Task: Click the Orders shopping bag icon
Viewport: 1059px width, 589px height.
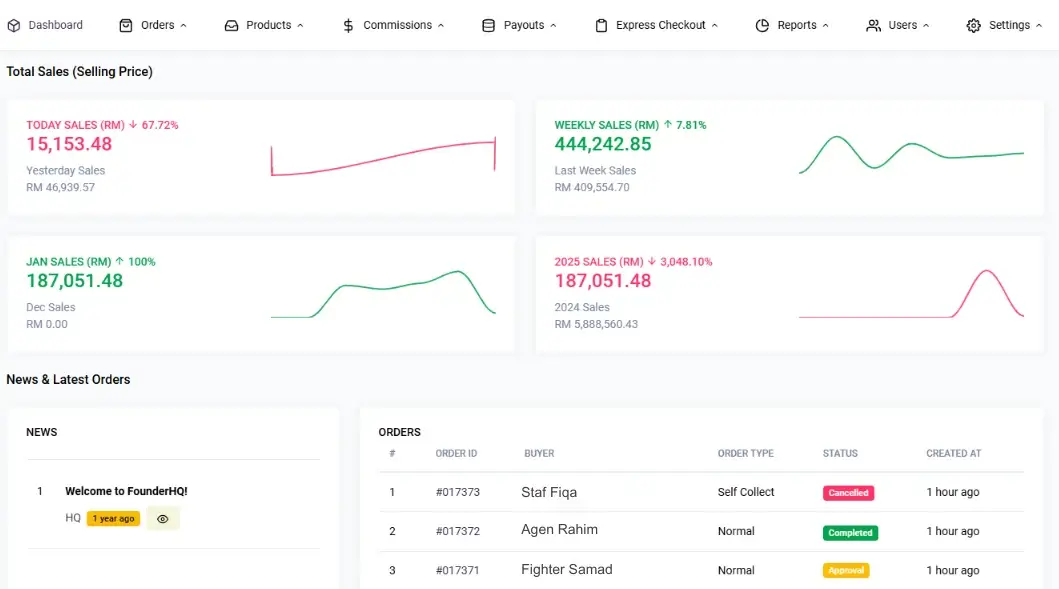Action: pos(126,25)
